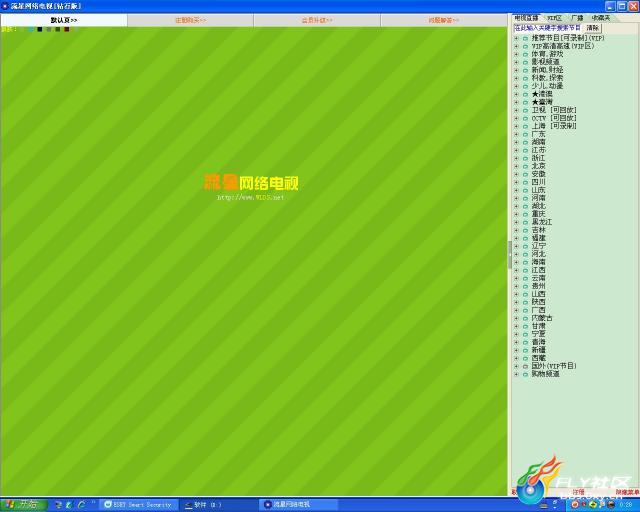Click the panel splitter collapse handle
This screenshot has height=512, width=640.
[509, 255]
